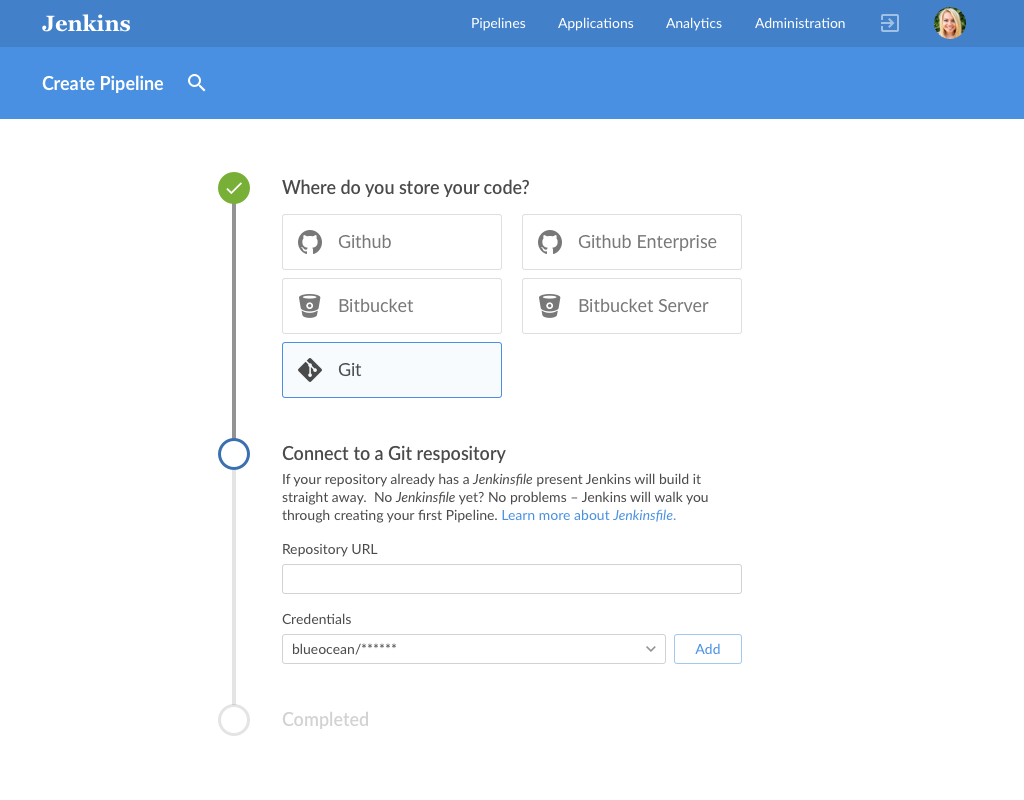1024x800 pixels.
Task: Focus the Repository URL input field
Action: click(x=511, y=579)
